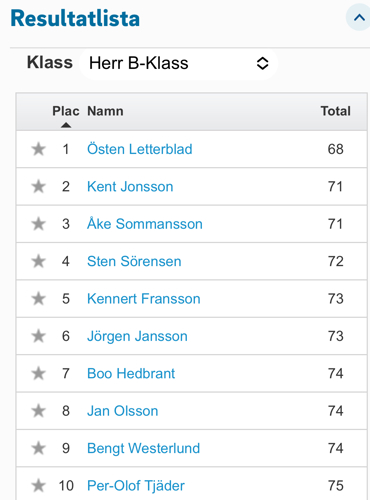View Per-Olof Tjäder's details
This screenshot has height=500, width=370.
(136, 486)
